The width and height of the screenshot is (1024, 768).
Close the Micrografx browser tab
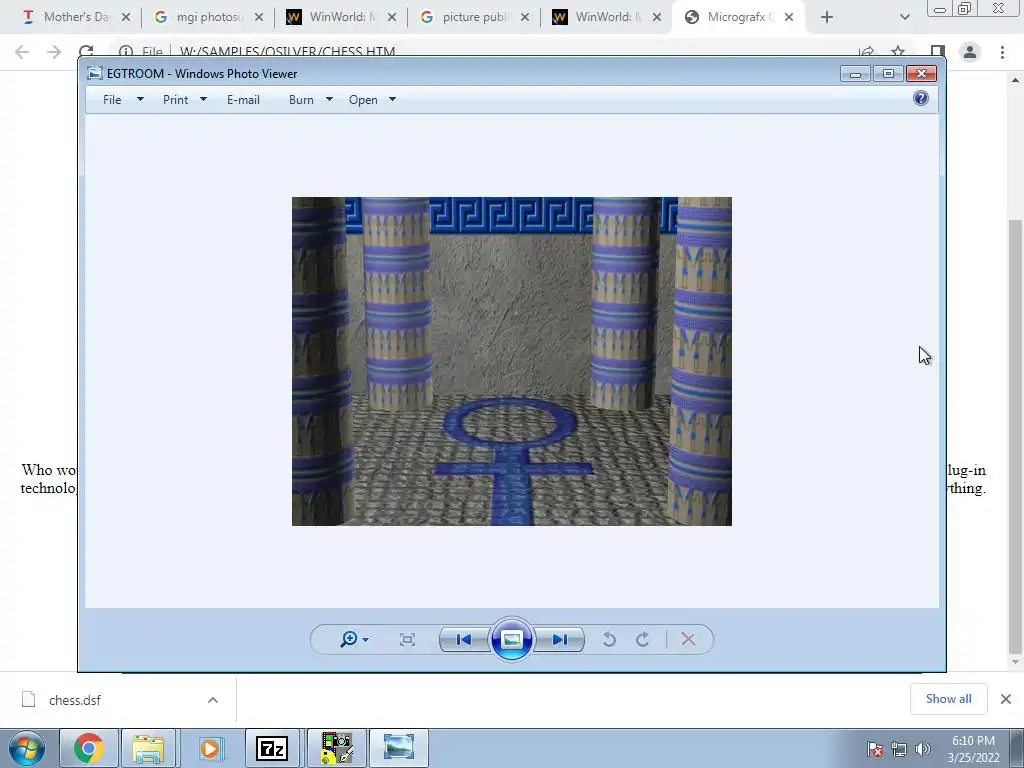[x=789, y=17]
